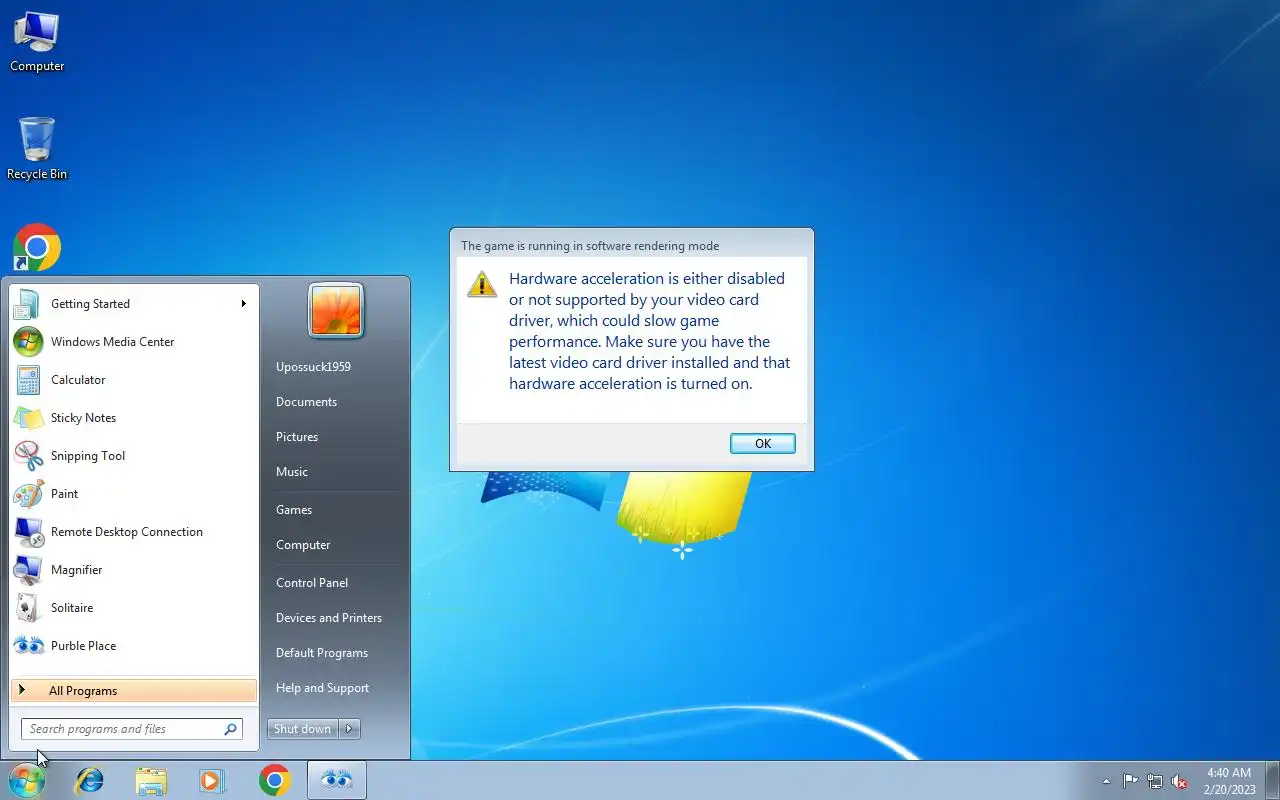Select Remote Desktop Connection label
1280x800 pixels.
click(127, 532)
